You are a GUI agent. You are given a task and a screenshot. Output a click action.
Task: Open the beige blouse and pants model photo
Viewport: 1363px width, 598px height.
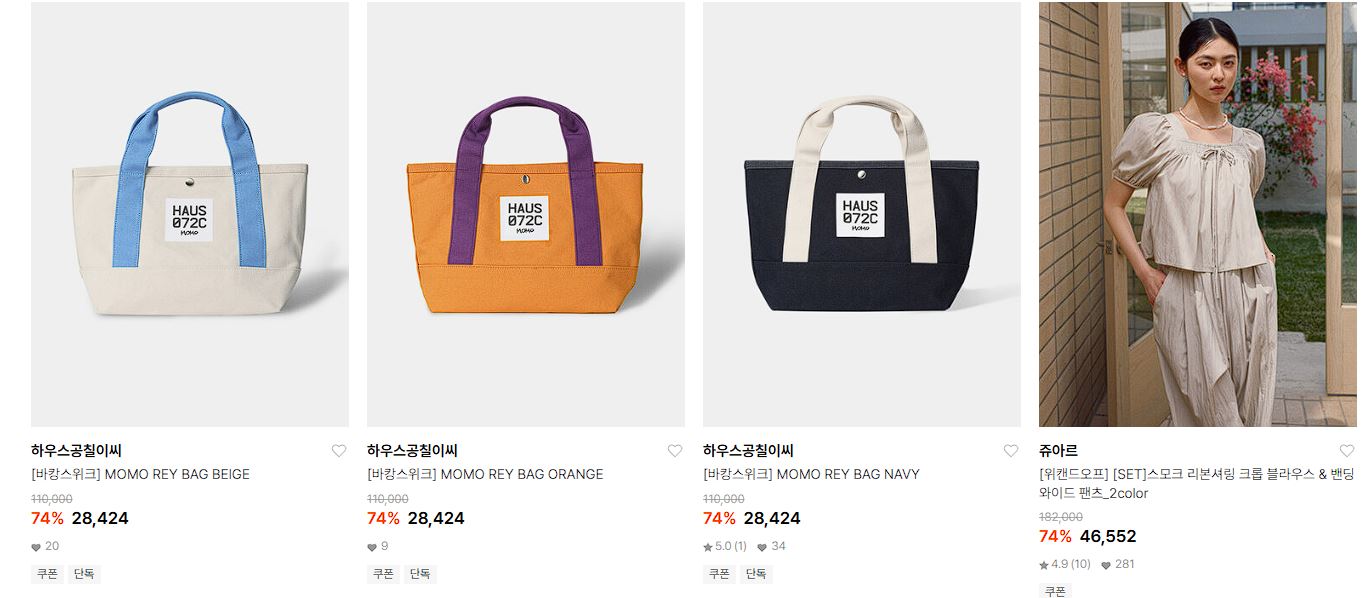[1198, 214]
